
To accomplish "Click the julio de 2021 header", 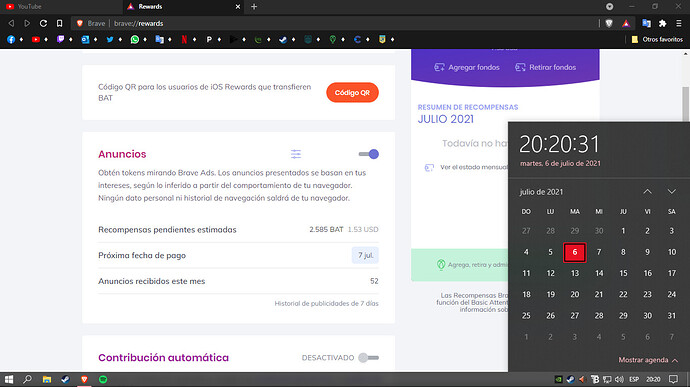I will (541, 192).
